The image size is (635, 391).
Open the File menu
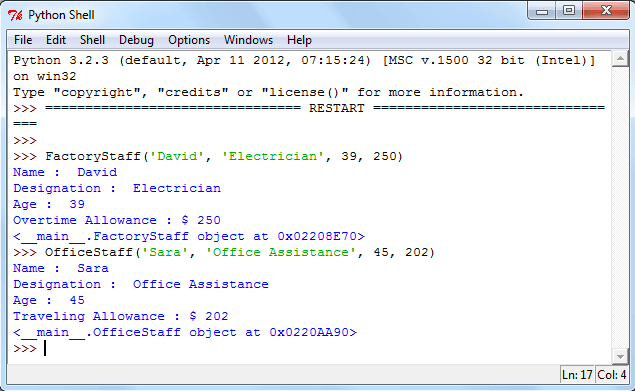click(23, 40)
